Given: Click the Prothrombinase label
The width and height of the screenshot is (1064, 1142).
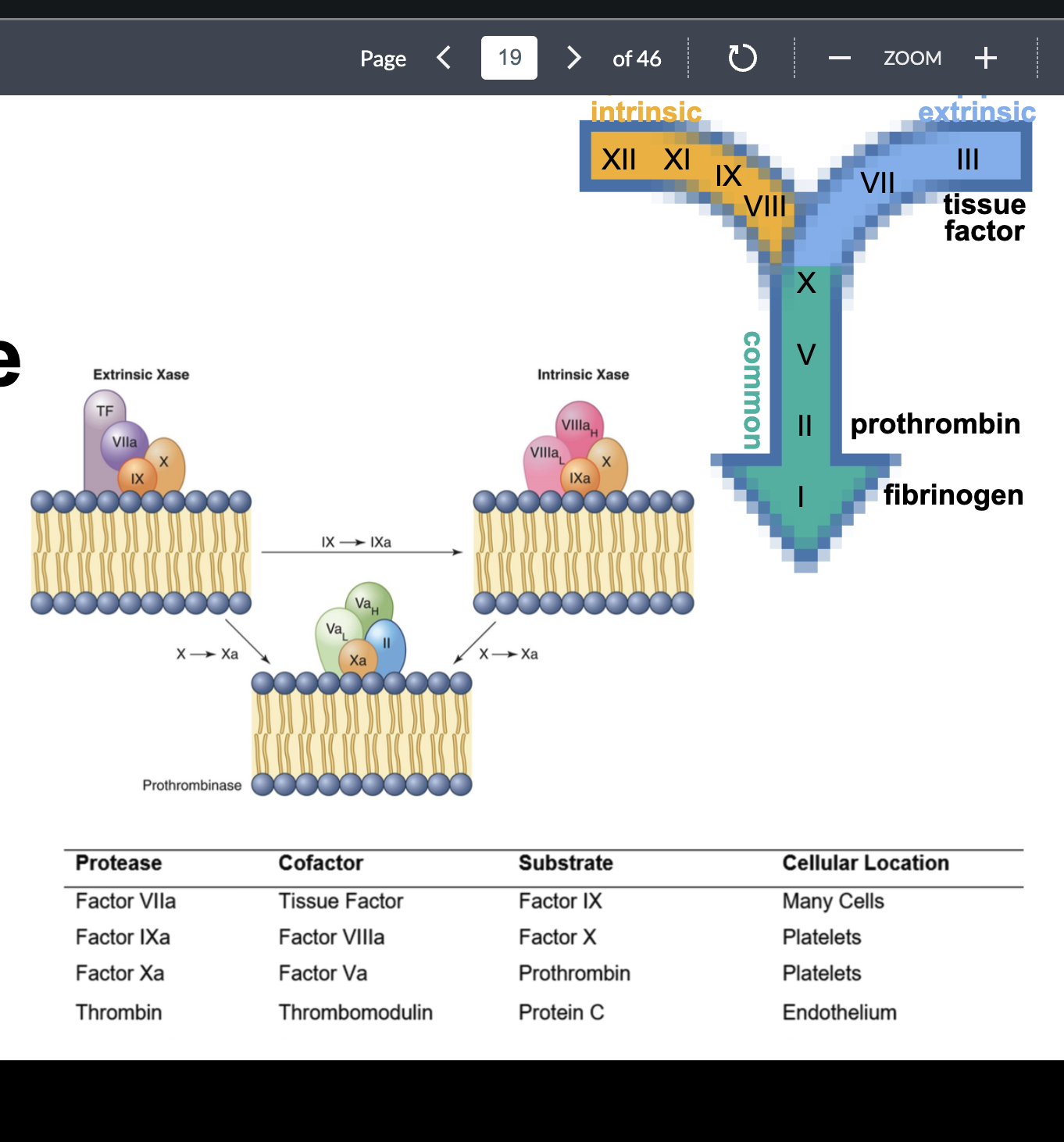Looking at the screenshot, I should pyautogui.click(x=192, y=785).
